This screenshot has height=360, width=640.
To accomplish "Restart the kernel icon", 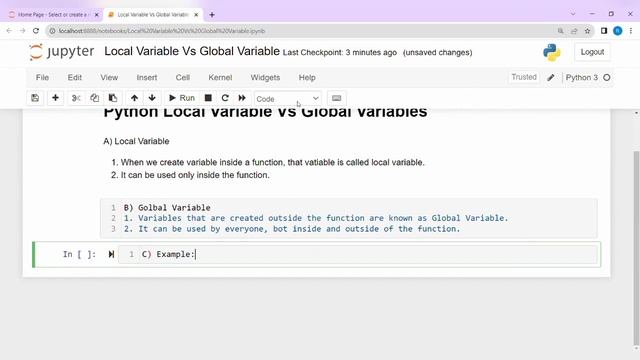I will pyautogui.click(x=225, y=98).
